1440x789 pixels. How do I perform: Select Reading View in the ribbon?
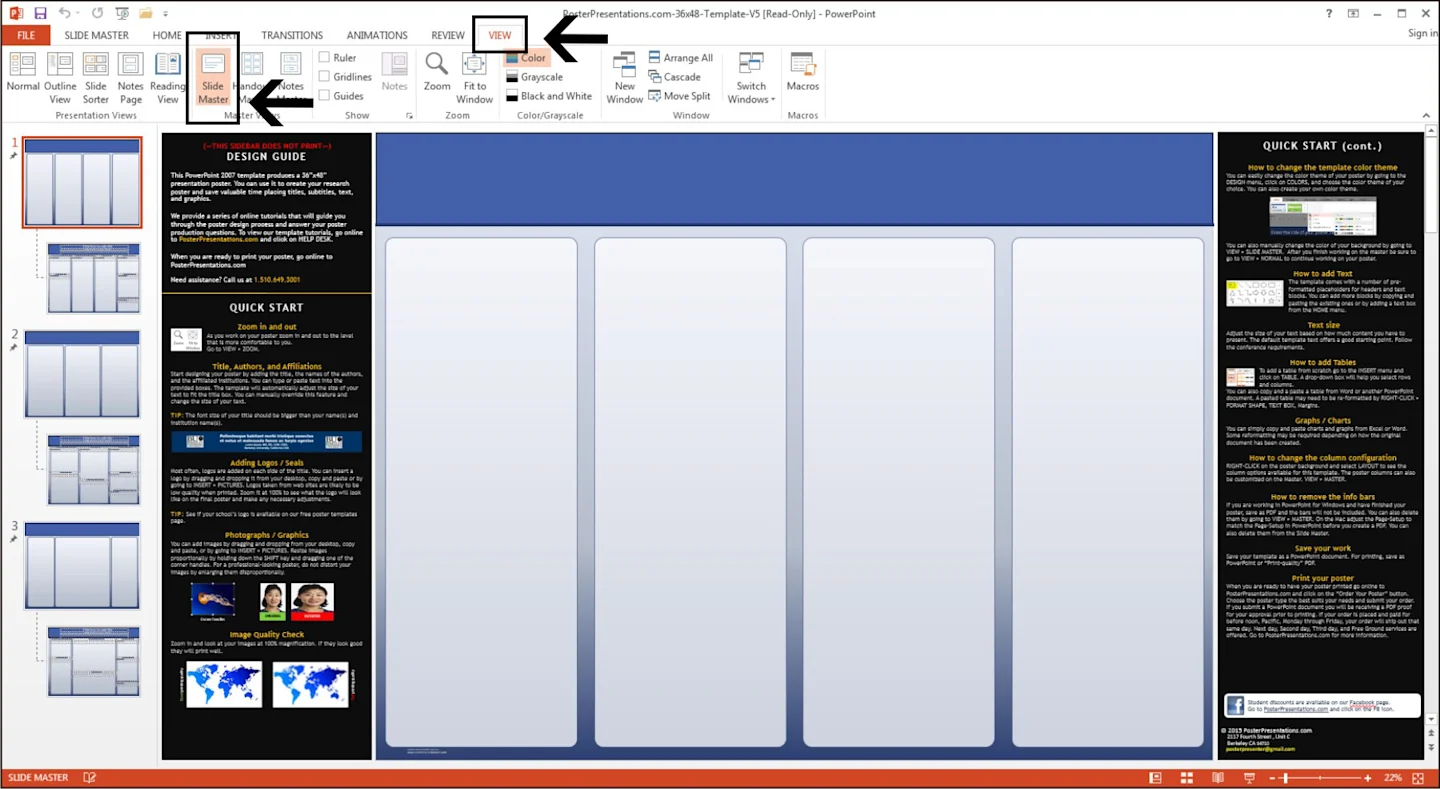[167, 78]
